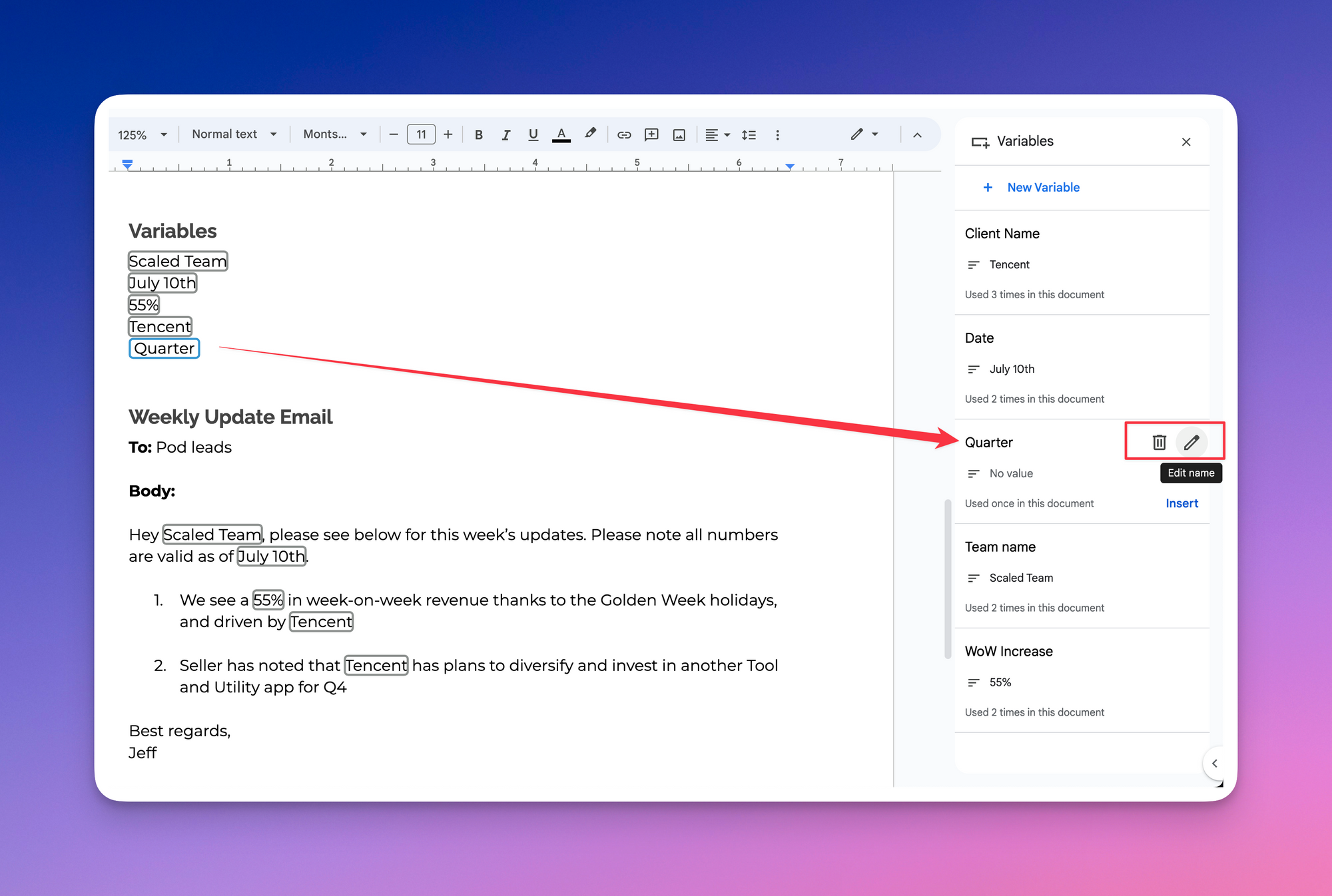Click the Variables panel title
Viewport: 1332px width, 896px height.
pos(1025,141)
